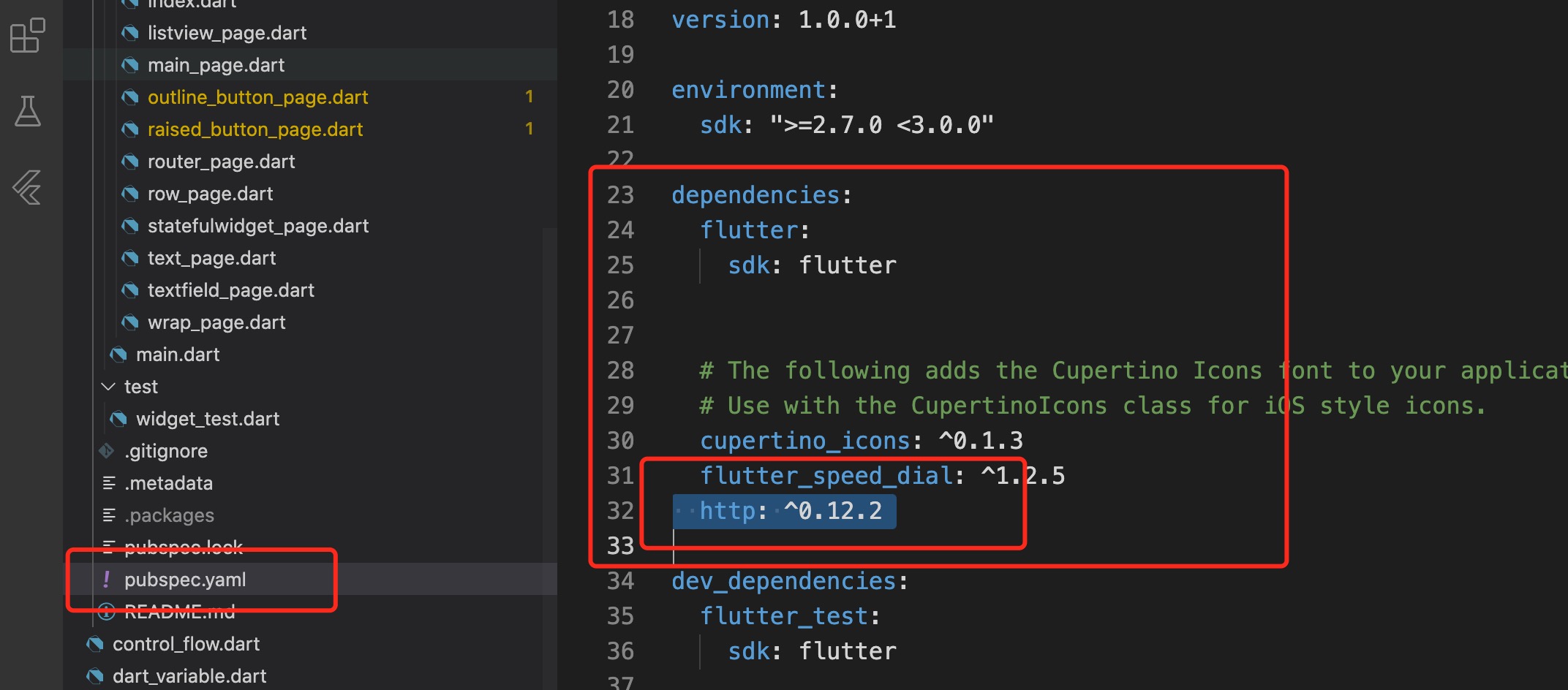Click Dart icon beside outline_button_page.dart
1568x690 pixels.
130,97
